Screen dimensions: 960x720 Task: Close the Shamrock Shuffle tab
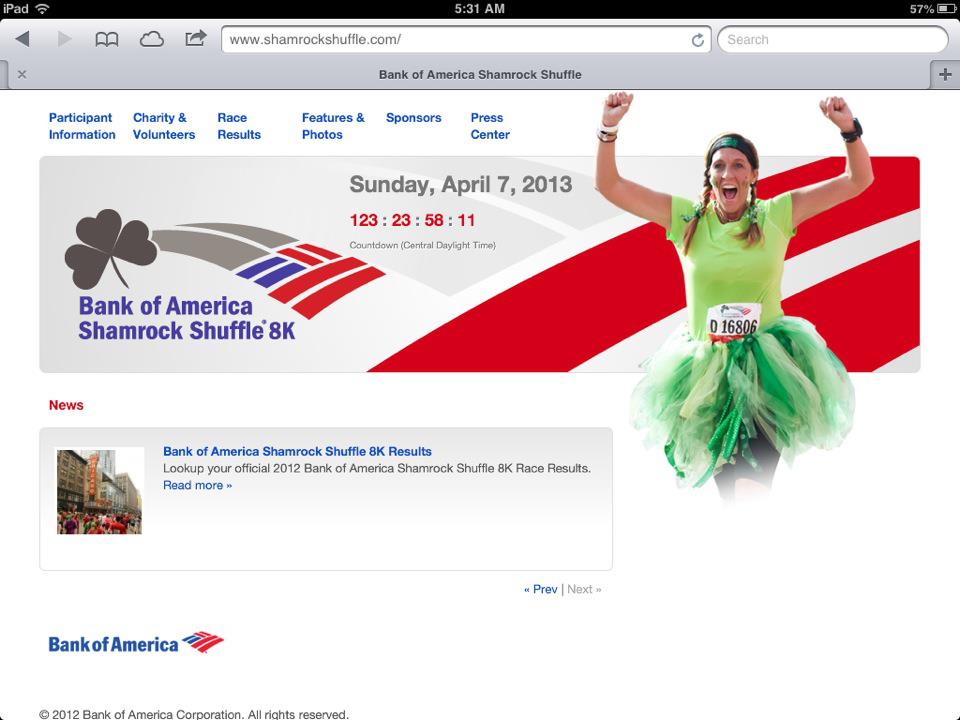(x=22, y=74)
